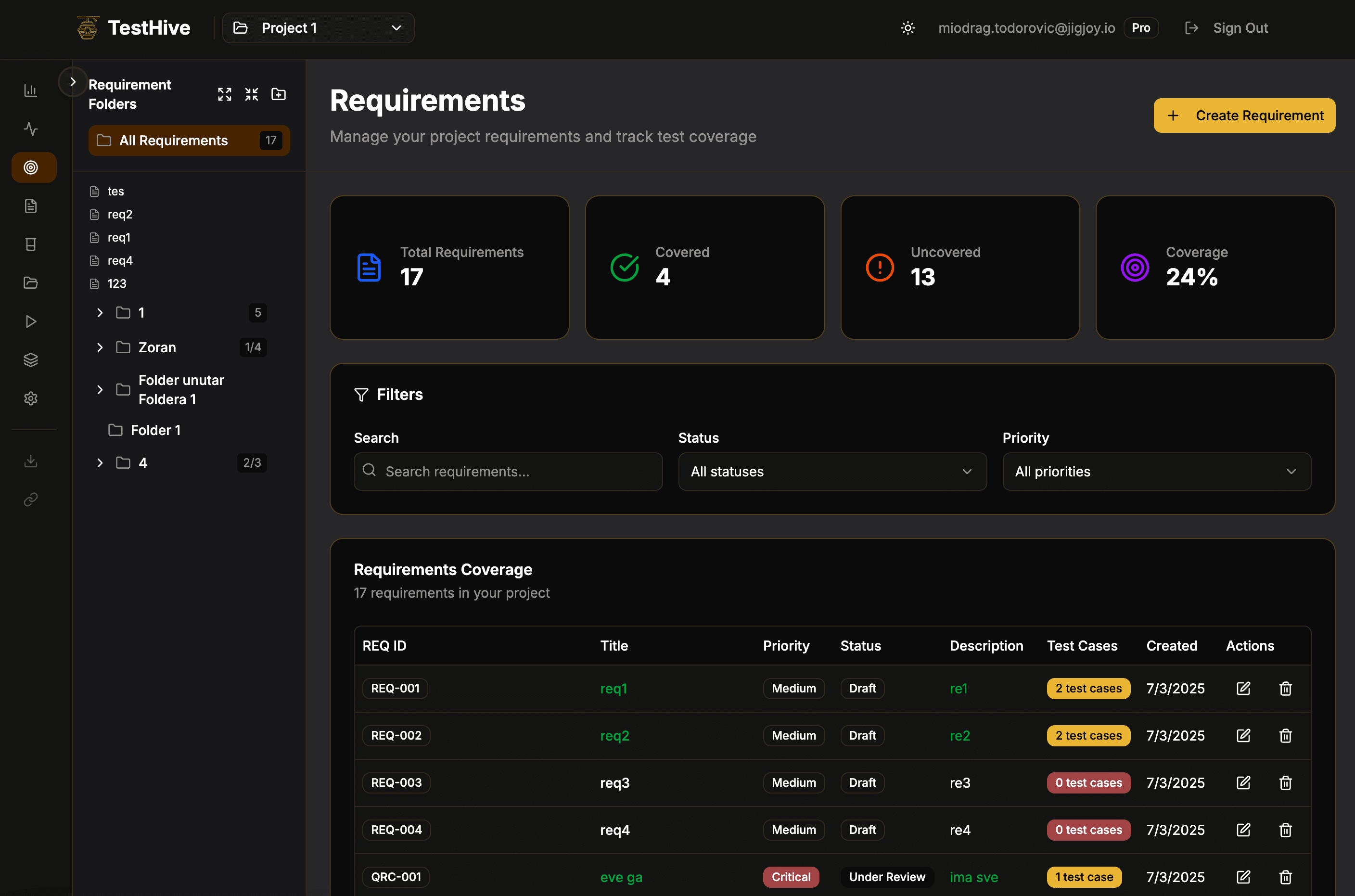The image size is (1355, 896).
Task: Open requirement req1 via its green link
Action: tap(614, 689)
